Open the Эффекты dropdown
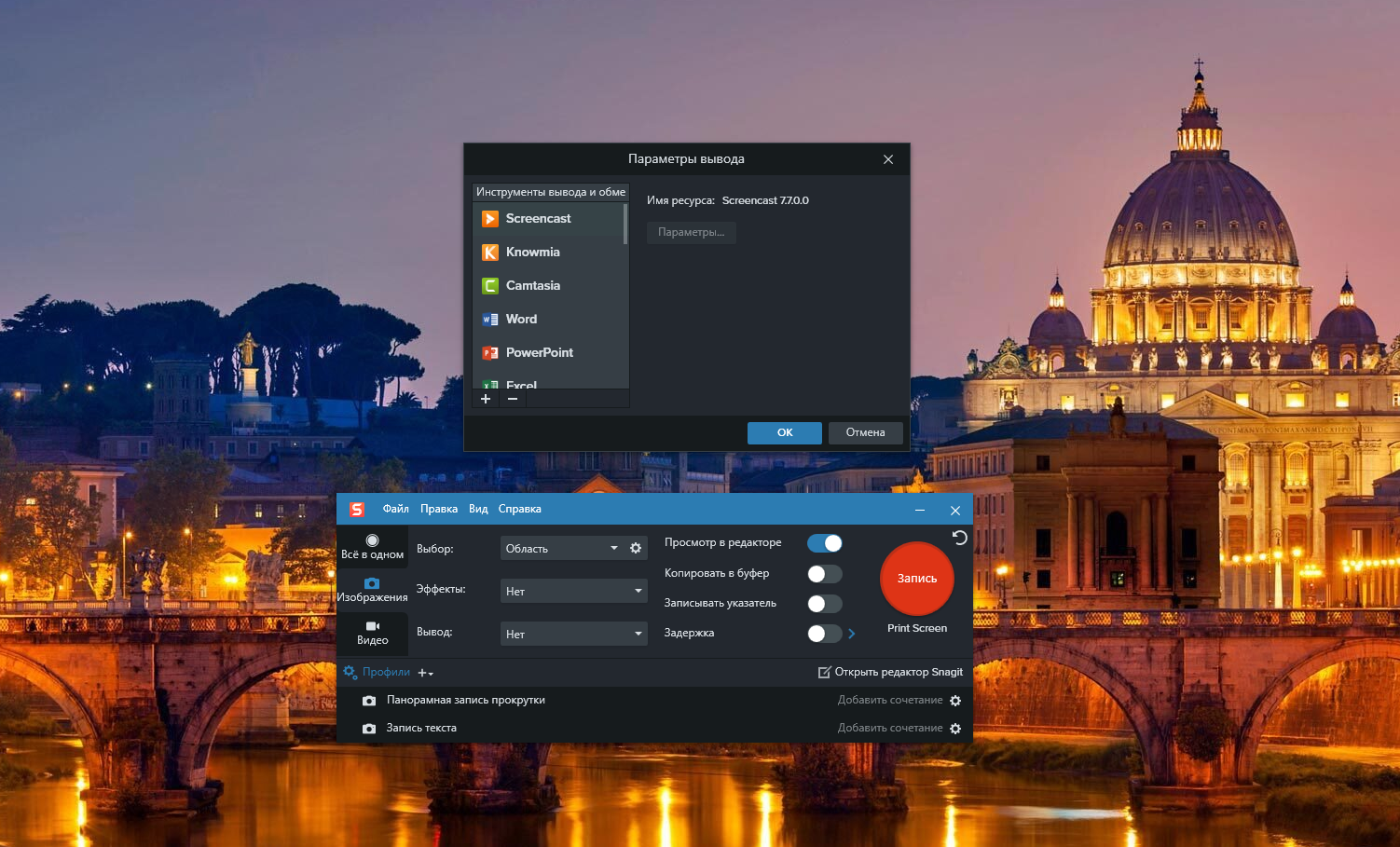Image resolution: width=1400 pixels, height=847 pixels. pyautogui.click(x=571, y=590)
